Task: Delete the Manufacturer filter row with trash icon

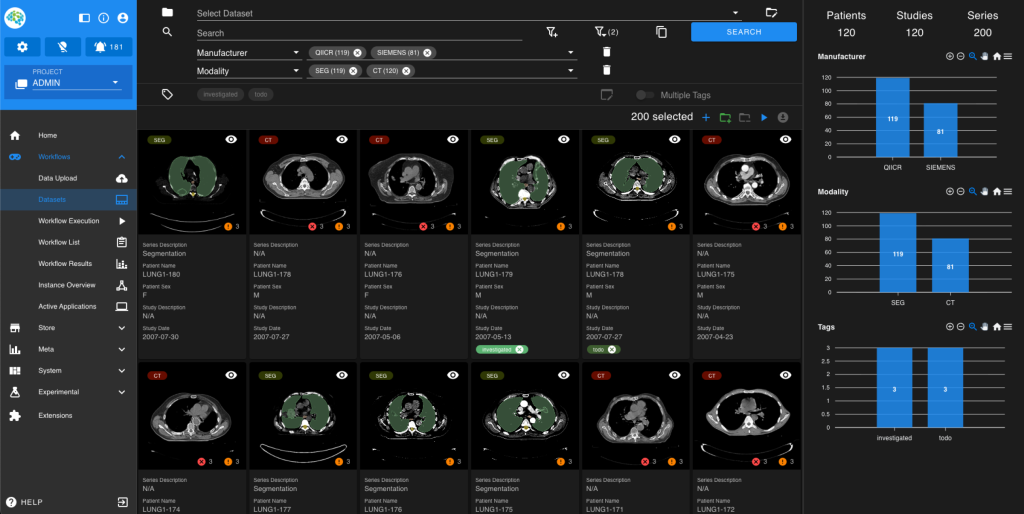Action: (606, 52)
